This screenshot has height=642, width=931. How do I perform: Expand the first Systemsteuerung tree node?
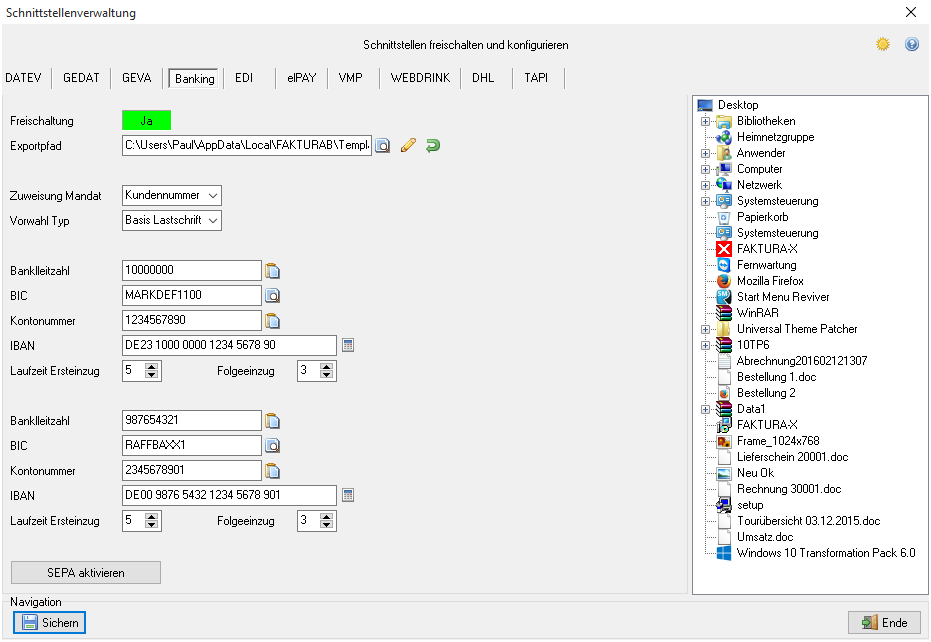click(x=705, y=201)
